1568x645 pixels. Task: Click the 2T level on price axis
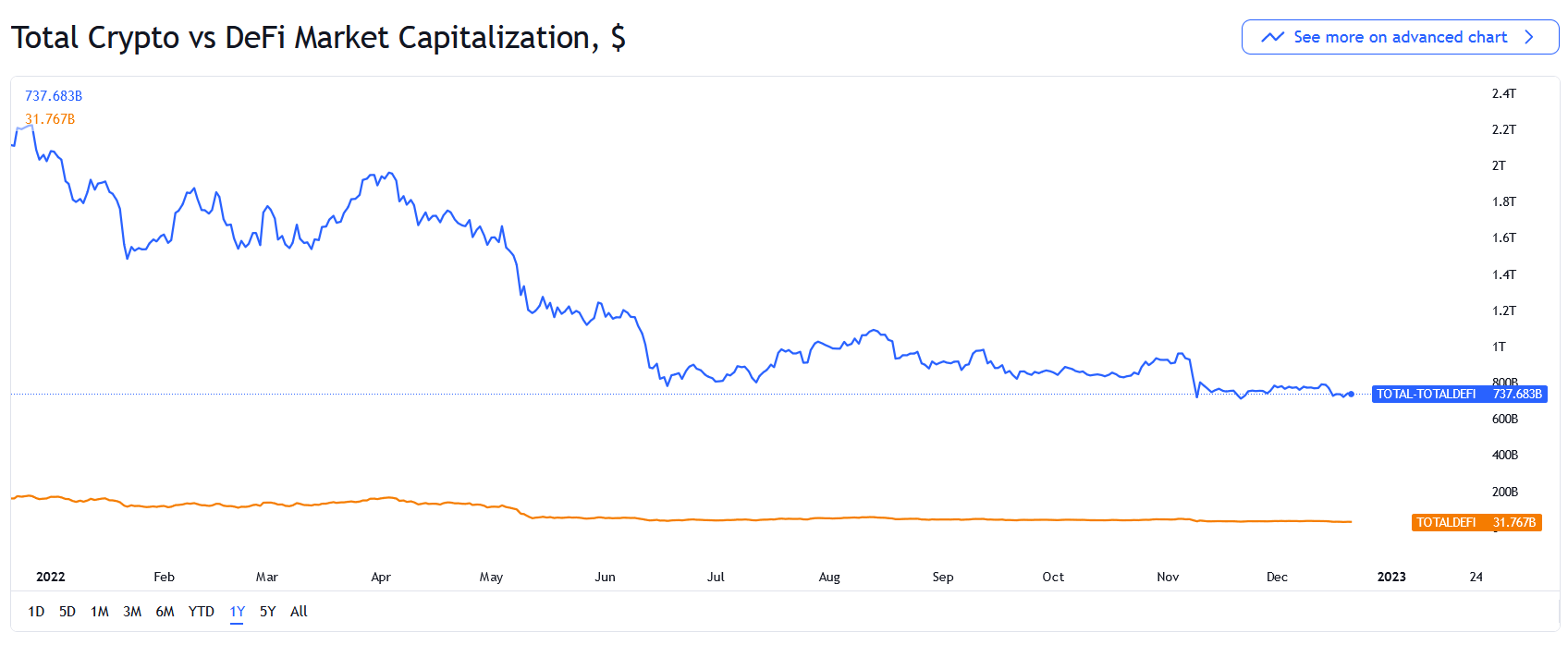tap(1499, 166)
